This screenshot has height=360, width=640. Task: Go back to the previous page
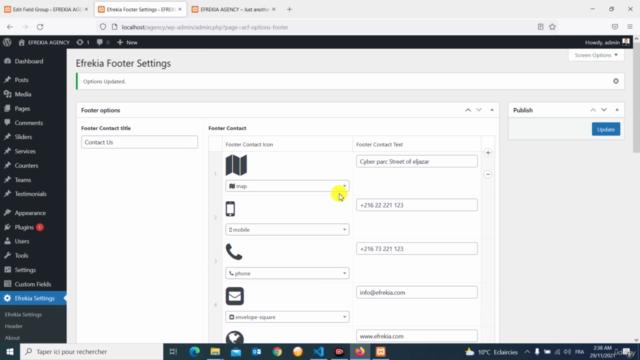[x=10, y=27]
